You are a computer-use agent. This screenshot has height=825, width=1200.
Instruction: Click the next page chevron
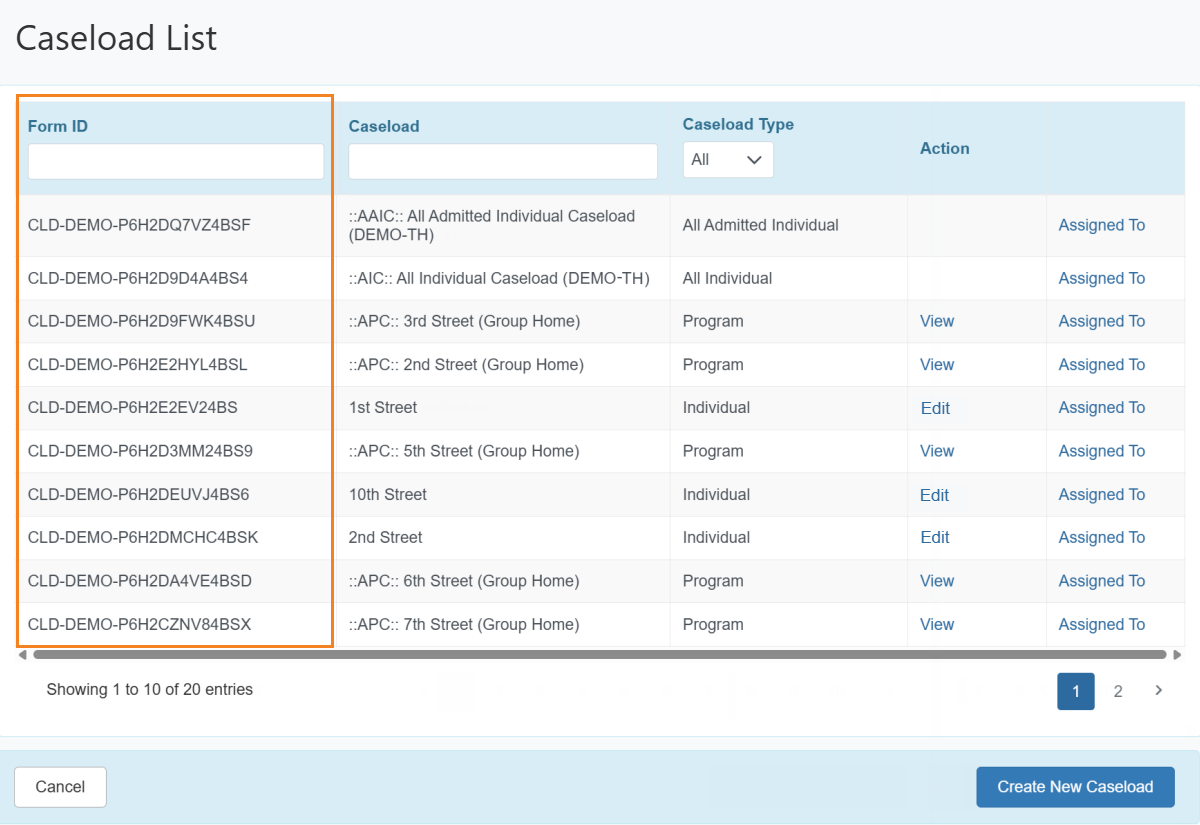tap(1159, 690)
